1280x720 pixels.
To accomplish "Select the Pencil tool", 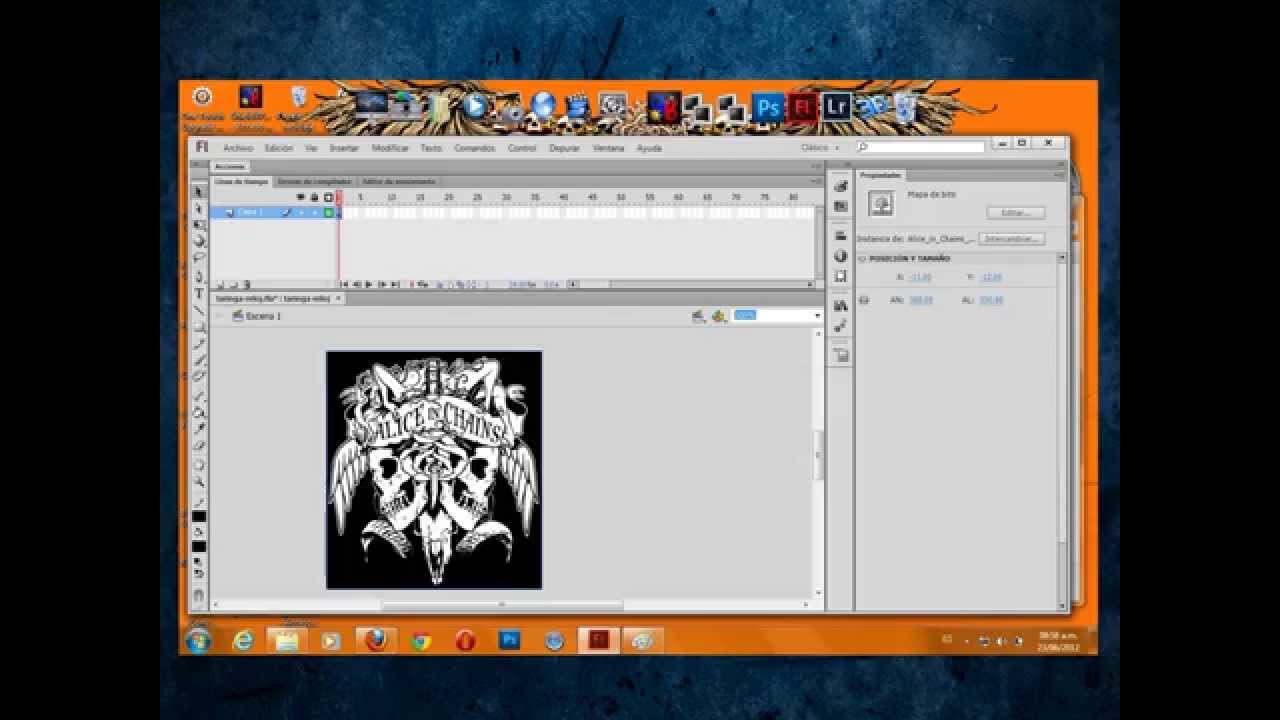I will click(x=199, y=343).
